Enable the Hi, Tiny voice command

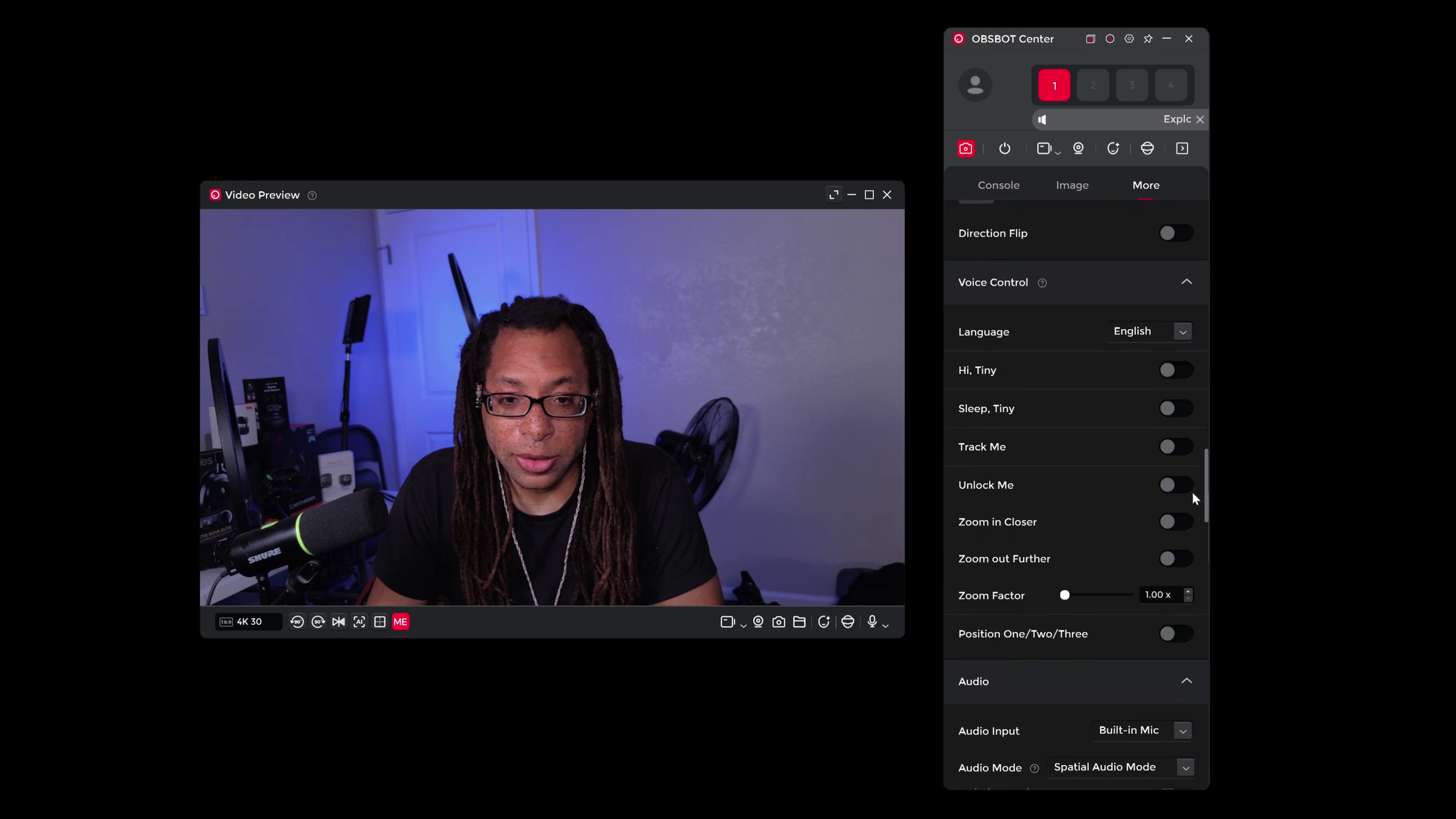coord(1175,370)
